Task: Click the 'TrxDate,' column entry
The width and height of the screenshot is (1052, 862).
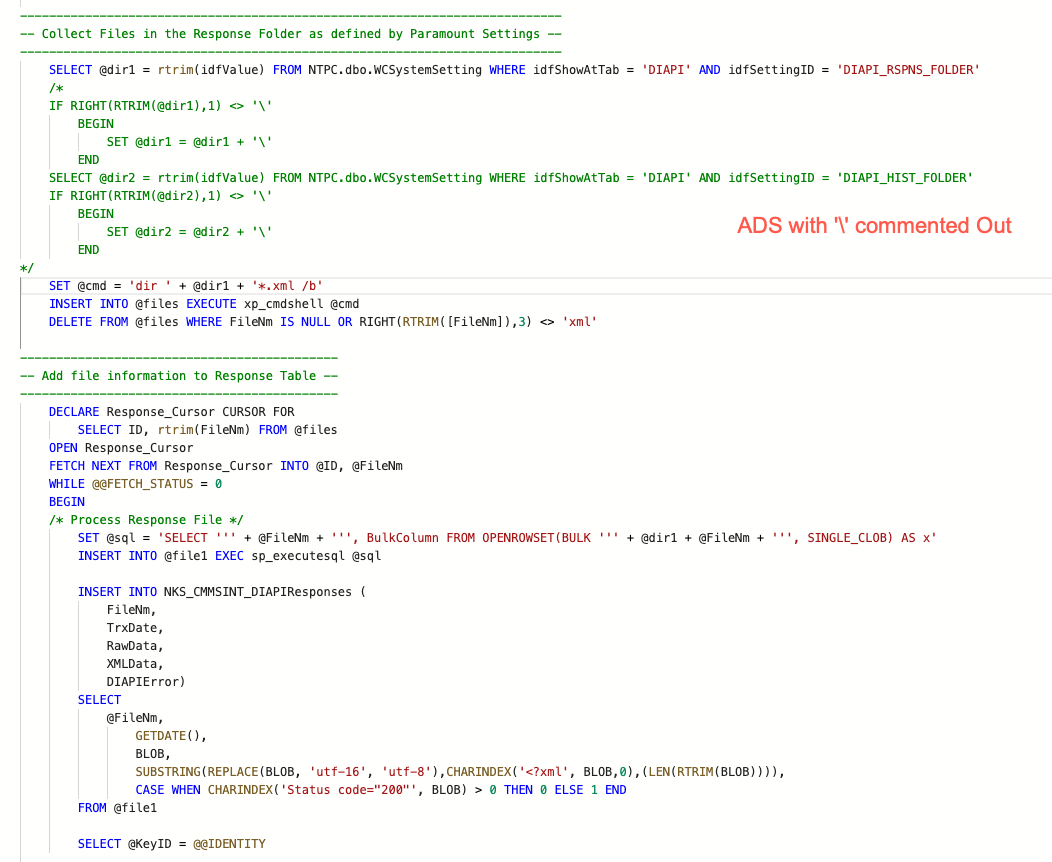Action: pyautogui.click(x=135, y=628)
